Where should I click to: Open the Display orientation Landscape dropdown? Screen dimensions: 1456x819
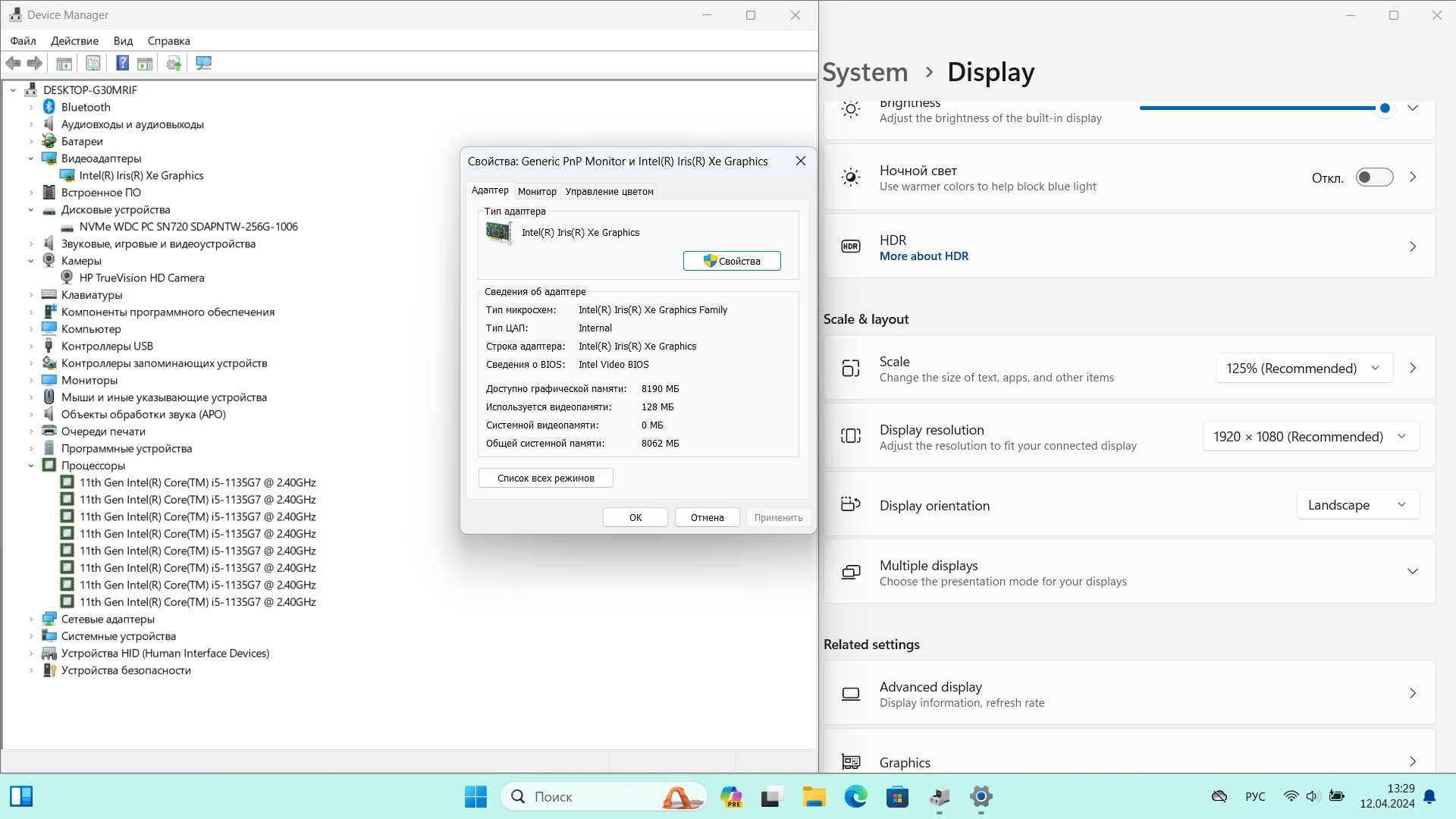pyautogui.click(x=1357, y=505)
